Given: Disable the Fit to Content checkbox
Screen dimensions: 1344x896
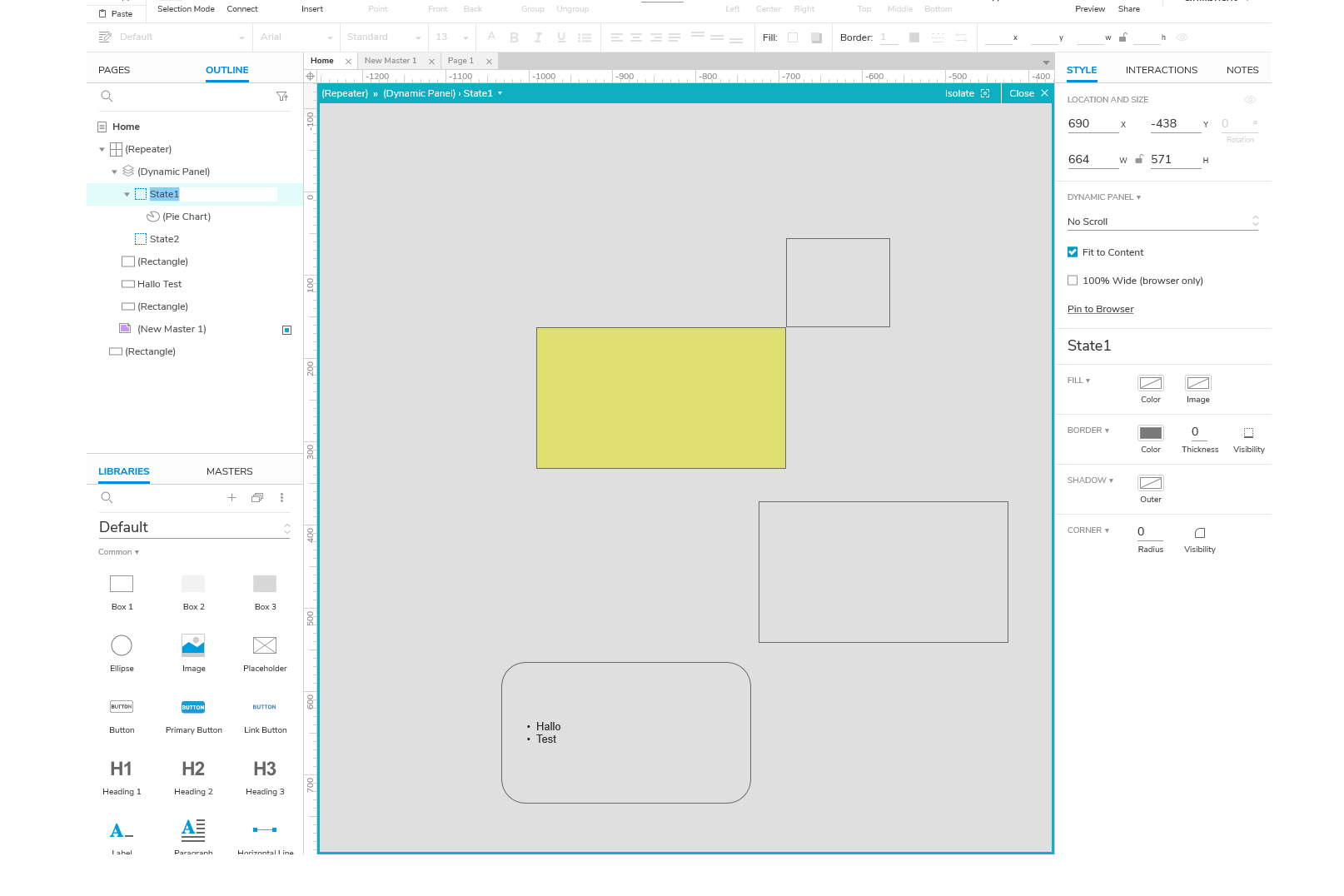Looking at the screenshot, I should tap(1073, 251).
